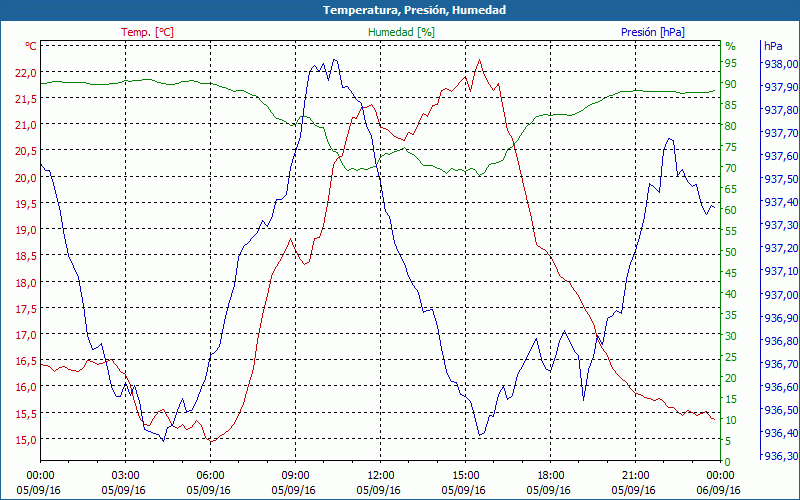Screen dimensions: 800x500
Task: Click the '%' unit label on humidity axis
Action: coord(731,46)
